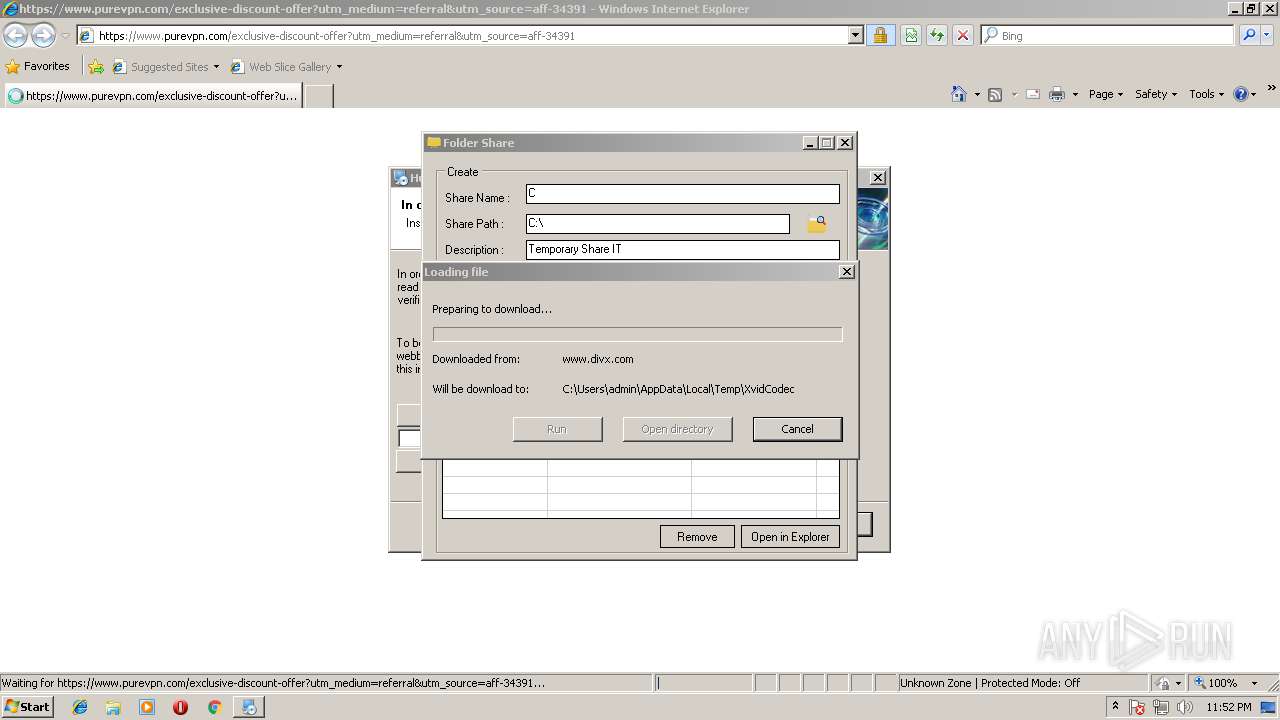Click the Share Path field containing C:\
The height and width of the screenshot is (720, 1280).
tap(658, 224)
